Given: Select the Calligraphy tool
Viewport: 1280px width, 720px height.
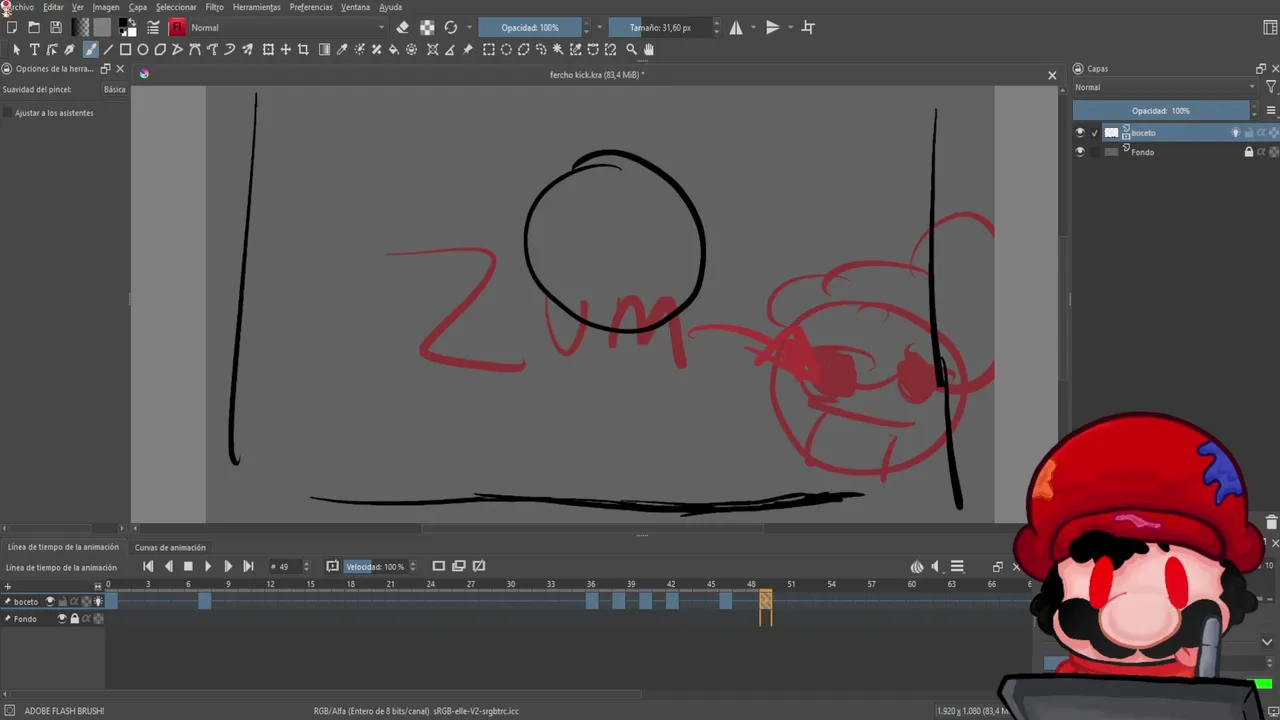Looking at the screenshot, I should [x=69, y=49].
